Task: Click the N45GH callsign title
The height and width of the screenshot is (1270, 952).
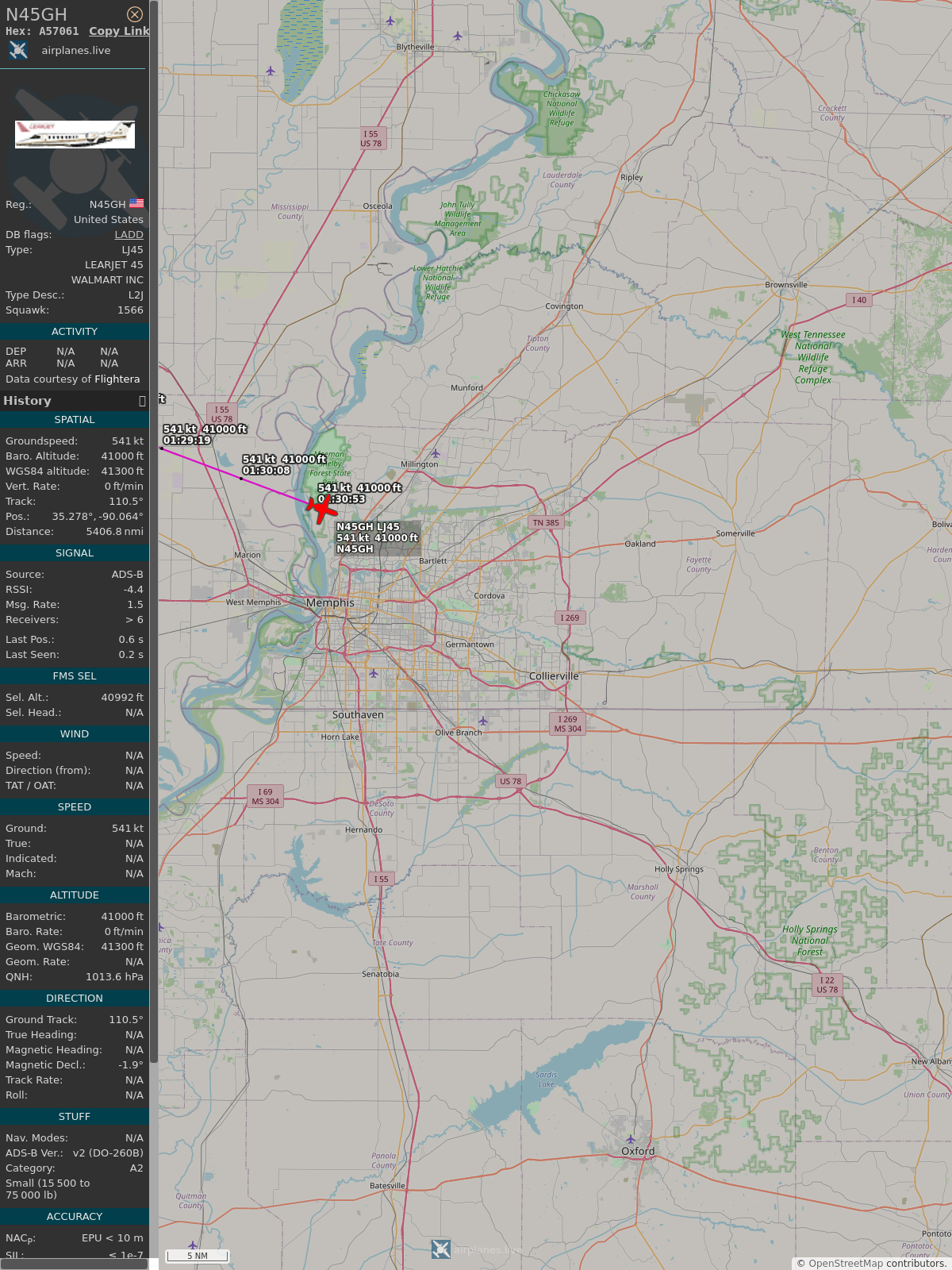Action: [x=36, y=14]
